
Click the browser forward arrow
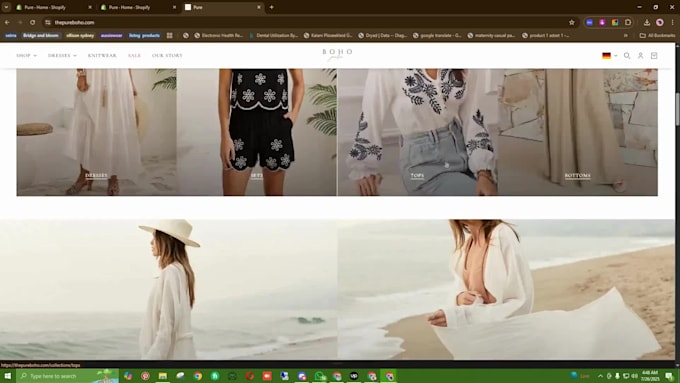[20, 22]
